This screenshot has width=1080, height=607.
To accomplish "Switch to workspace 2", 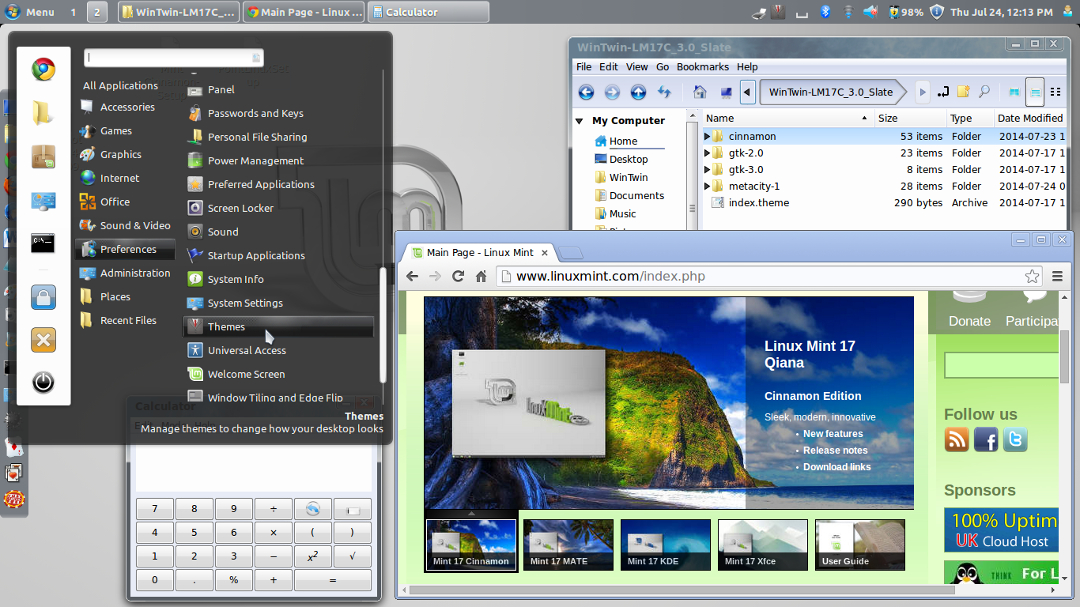I will tap(97, 12).
